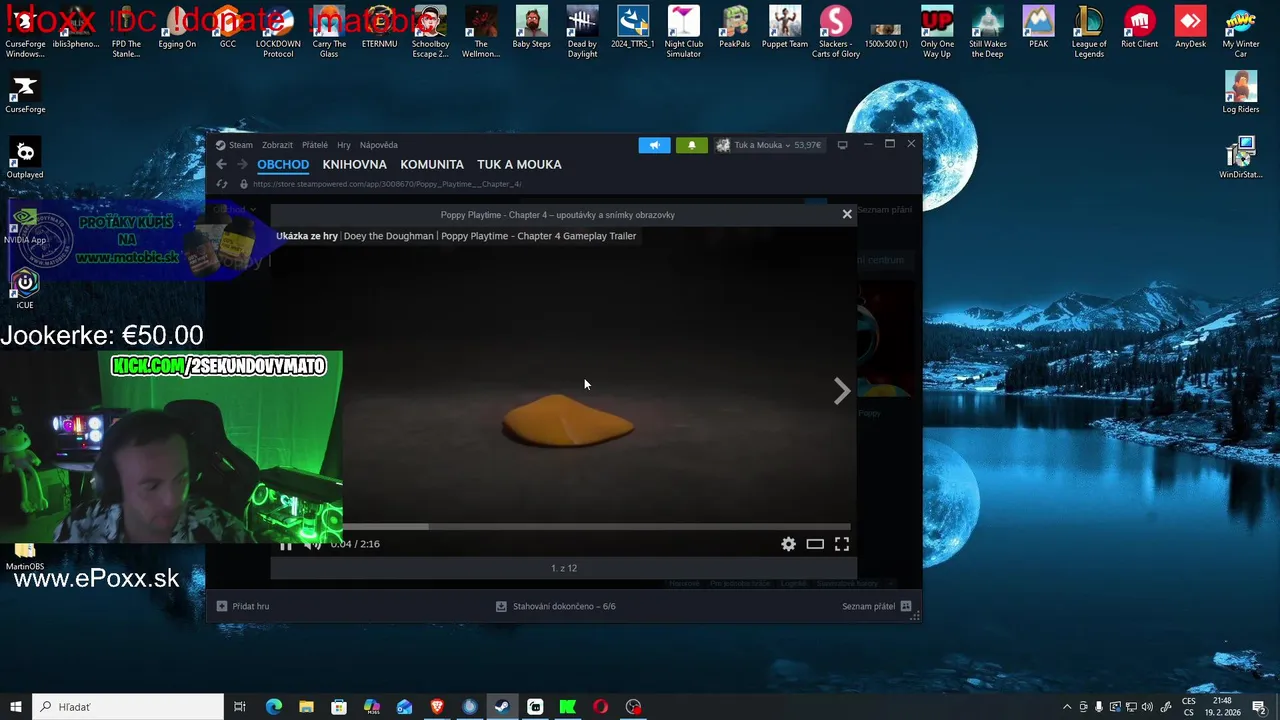Open the My Winter Car shortcut
Viewport: 1280px width, 720px height.
click(x=1241, y=31)
